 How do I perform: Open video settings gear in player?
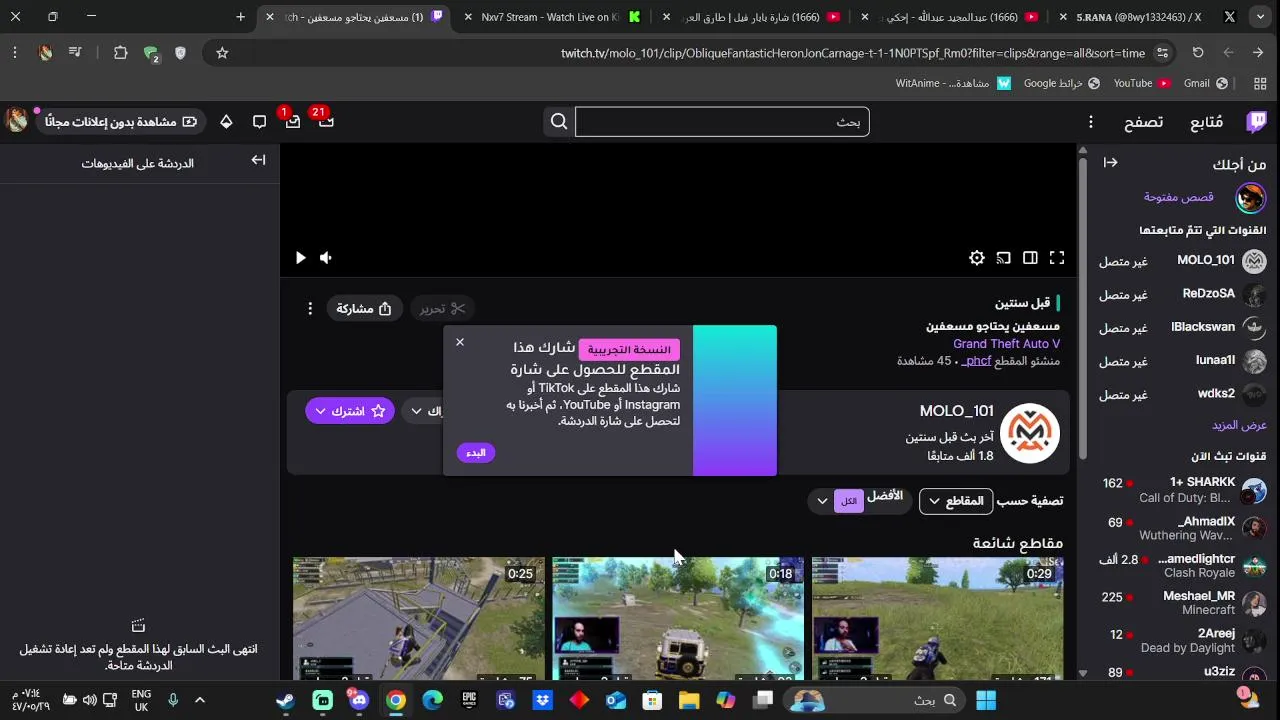pos(977,258)
